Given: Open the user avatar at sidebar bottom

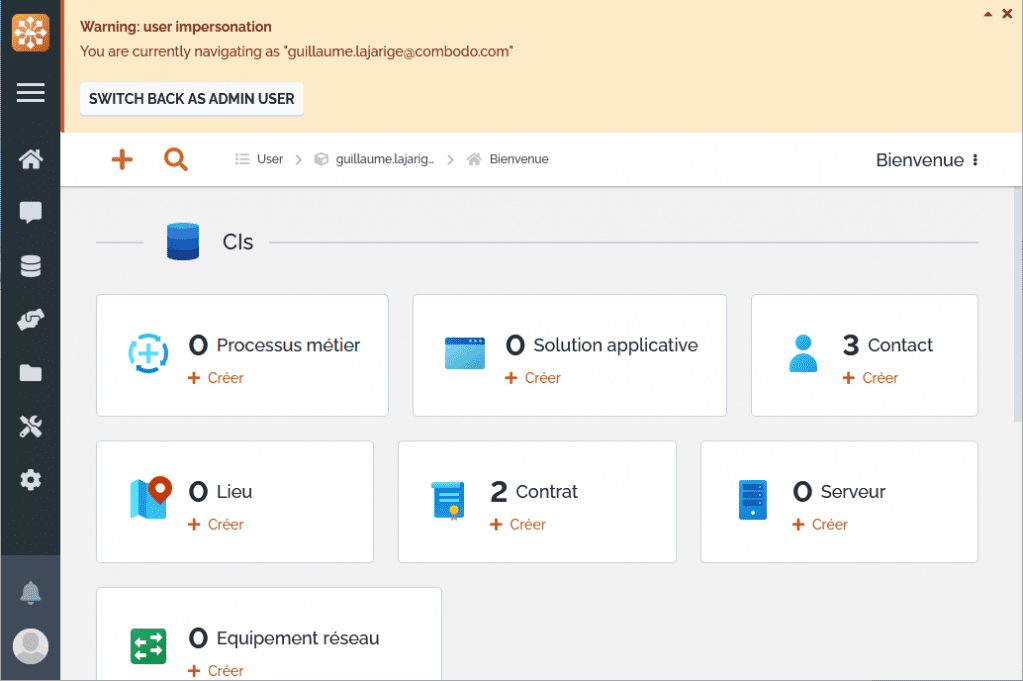Looking at the screenshot, I should pos(30,646).
